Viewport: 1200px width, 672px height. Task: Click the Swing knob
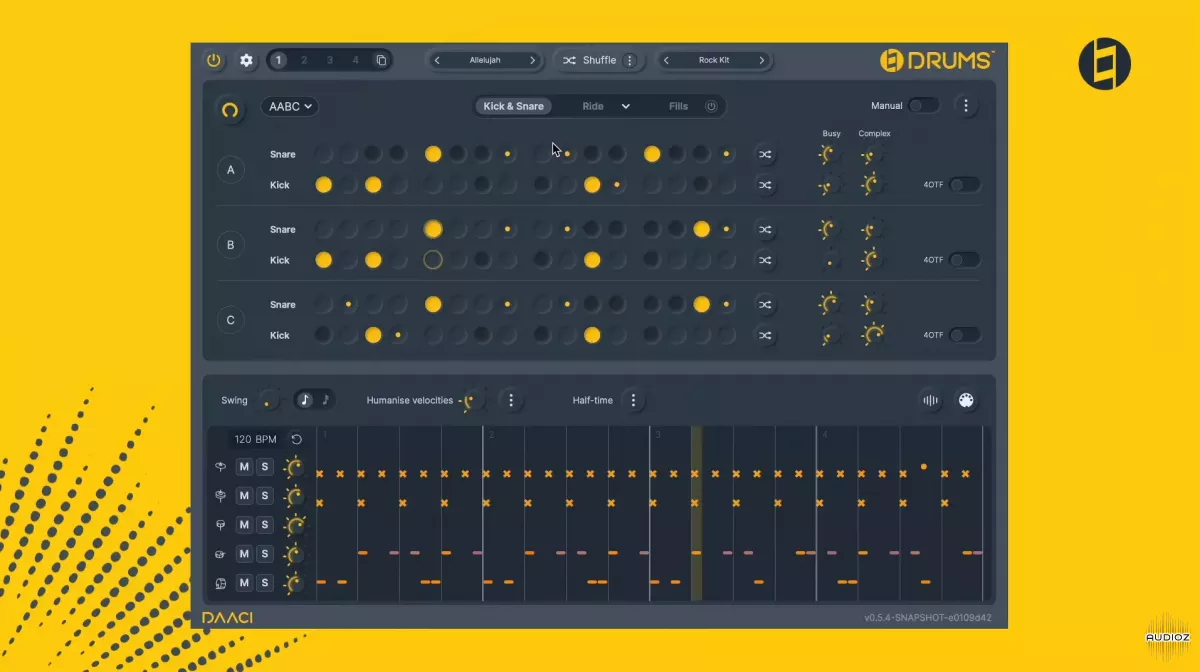(268, 401)
